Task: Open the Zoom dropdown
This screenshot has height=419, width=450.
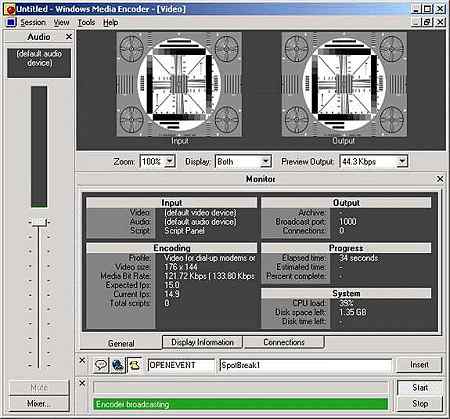Action: point(170,162)
